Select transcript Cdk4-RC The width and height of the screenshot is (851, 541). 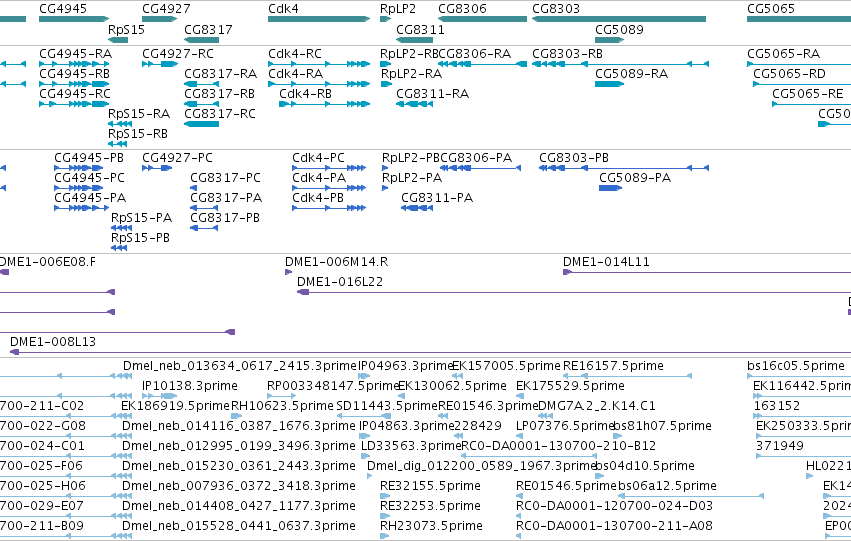319,64
